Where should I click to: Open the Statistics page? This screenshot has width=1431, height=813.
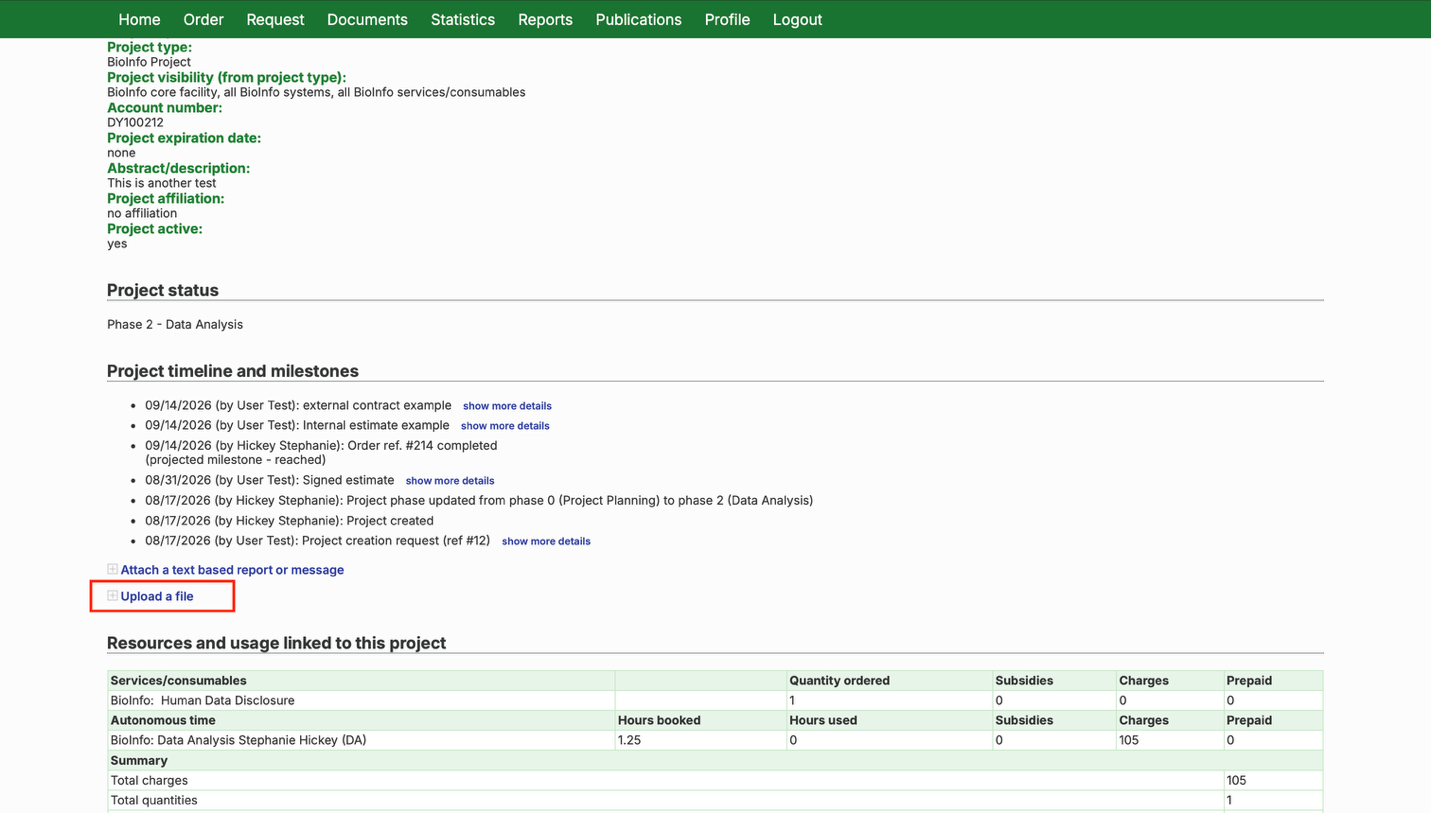click(x=463, y=20)
